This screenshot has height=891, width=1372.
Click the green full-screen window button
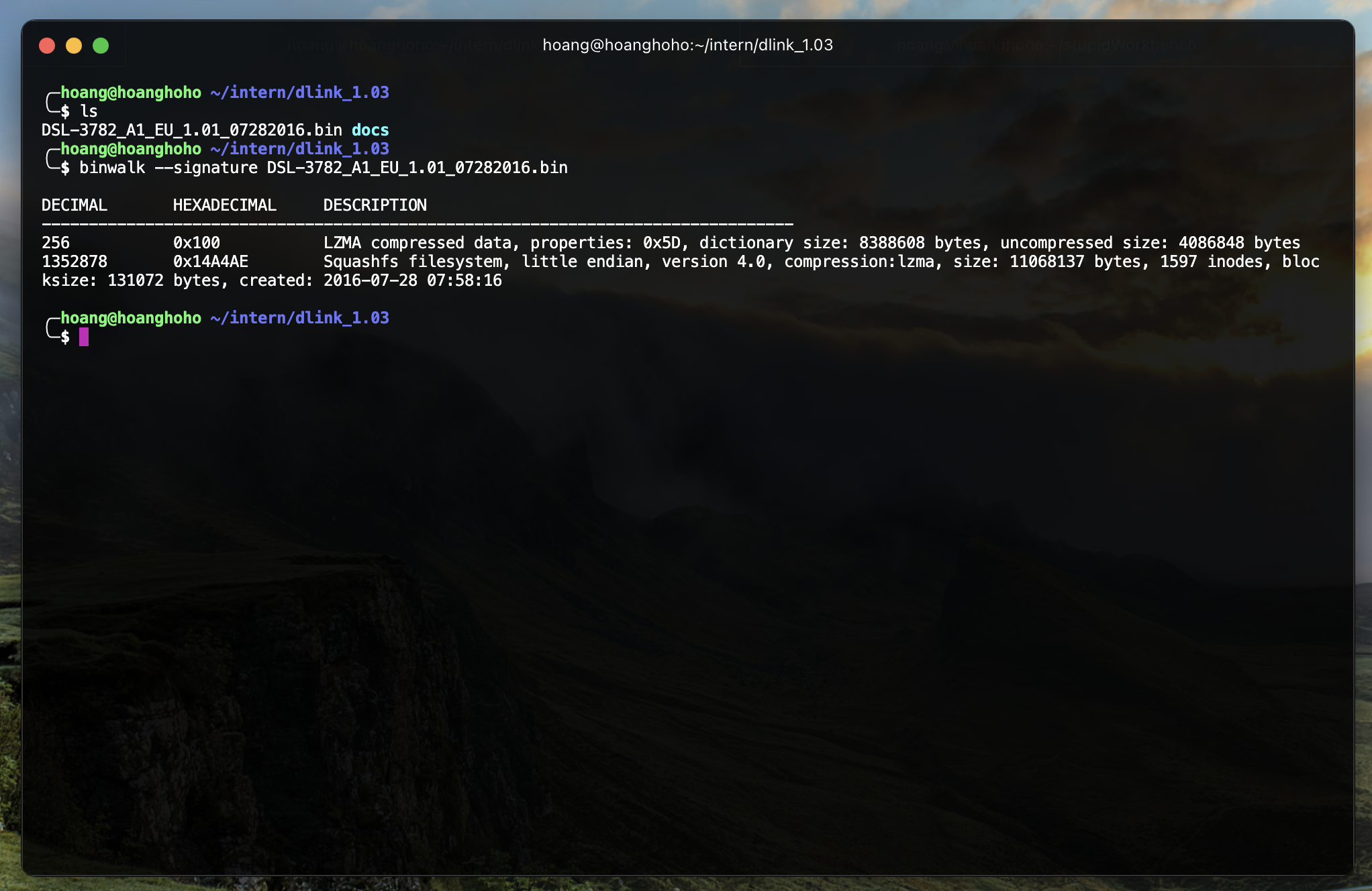coord(101,46)
